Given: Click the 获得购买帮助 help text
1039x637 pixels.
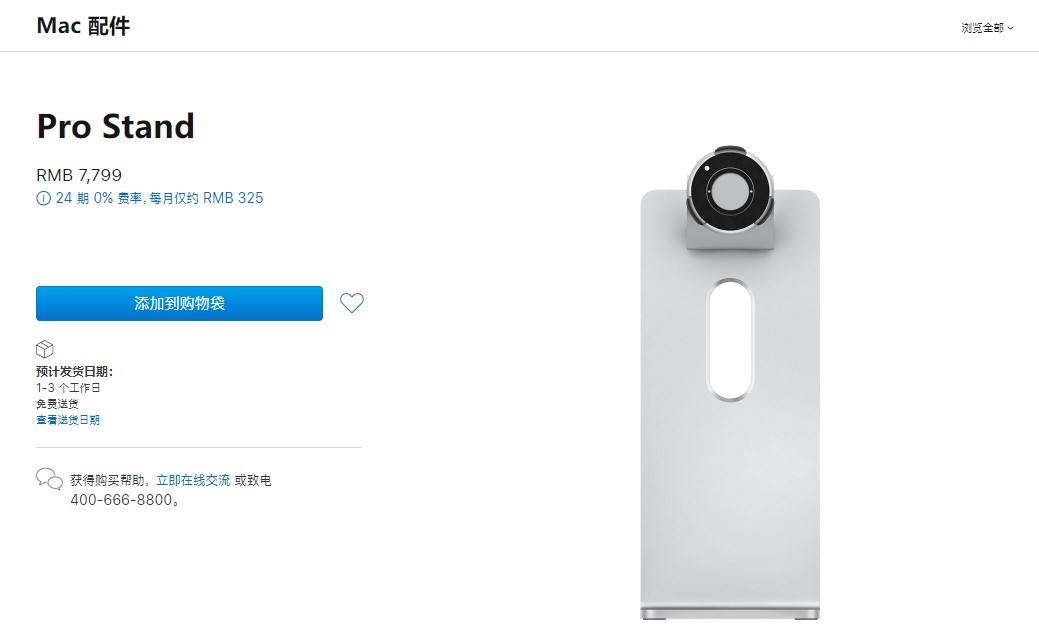Looking at the screenshot, I should tap(111, 480).
